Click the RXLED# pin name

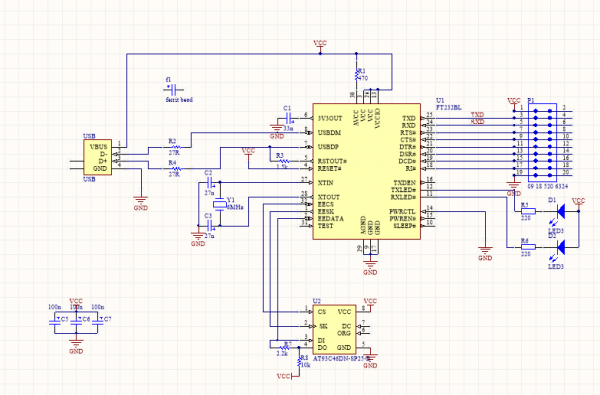[403, 197]
